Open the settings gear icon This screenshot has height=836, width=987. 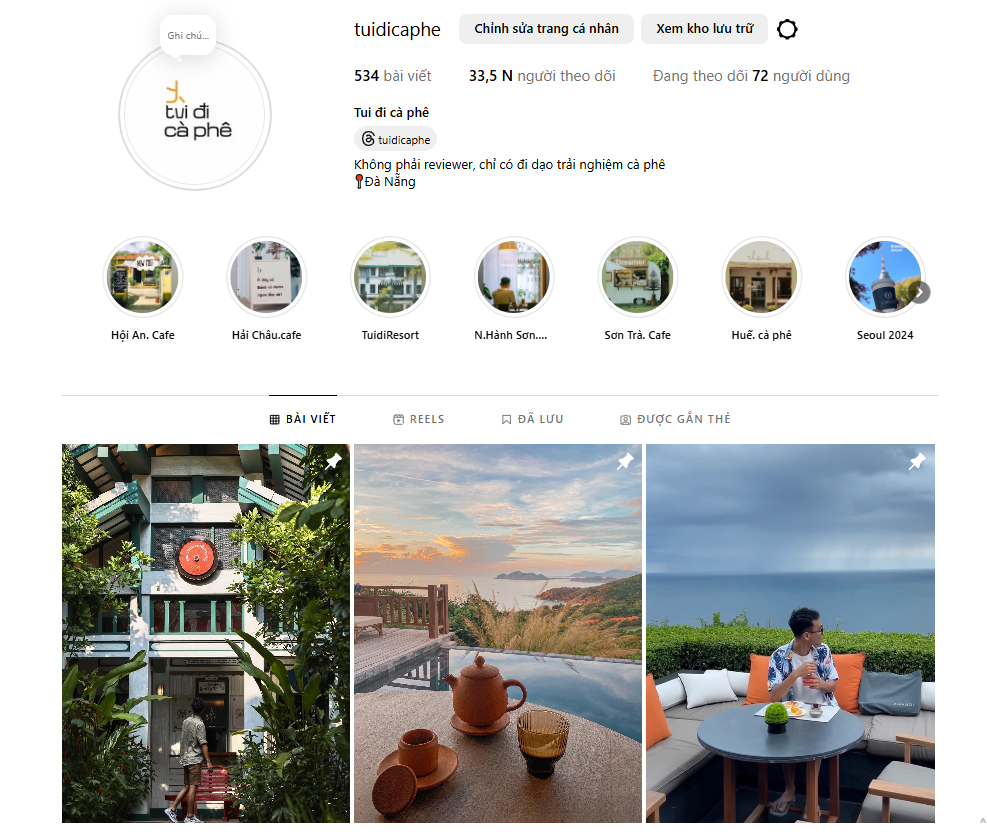pyautogui.click(x=787, y=29)
